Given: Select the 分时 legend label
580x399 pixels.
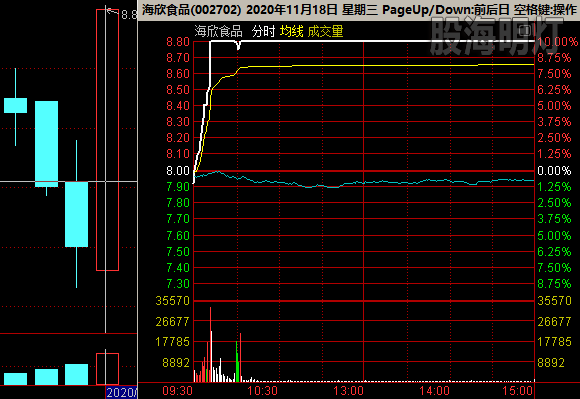Looking at the screenshot, I should pos(263,31).
